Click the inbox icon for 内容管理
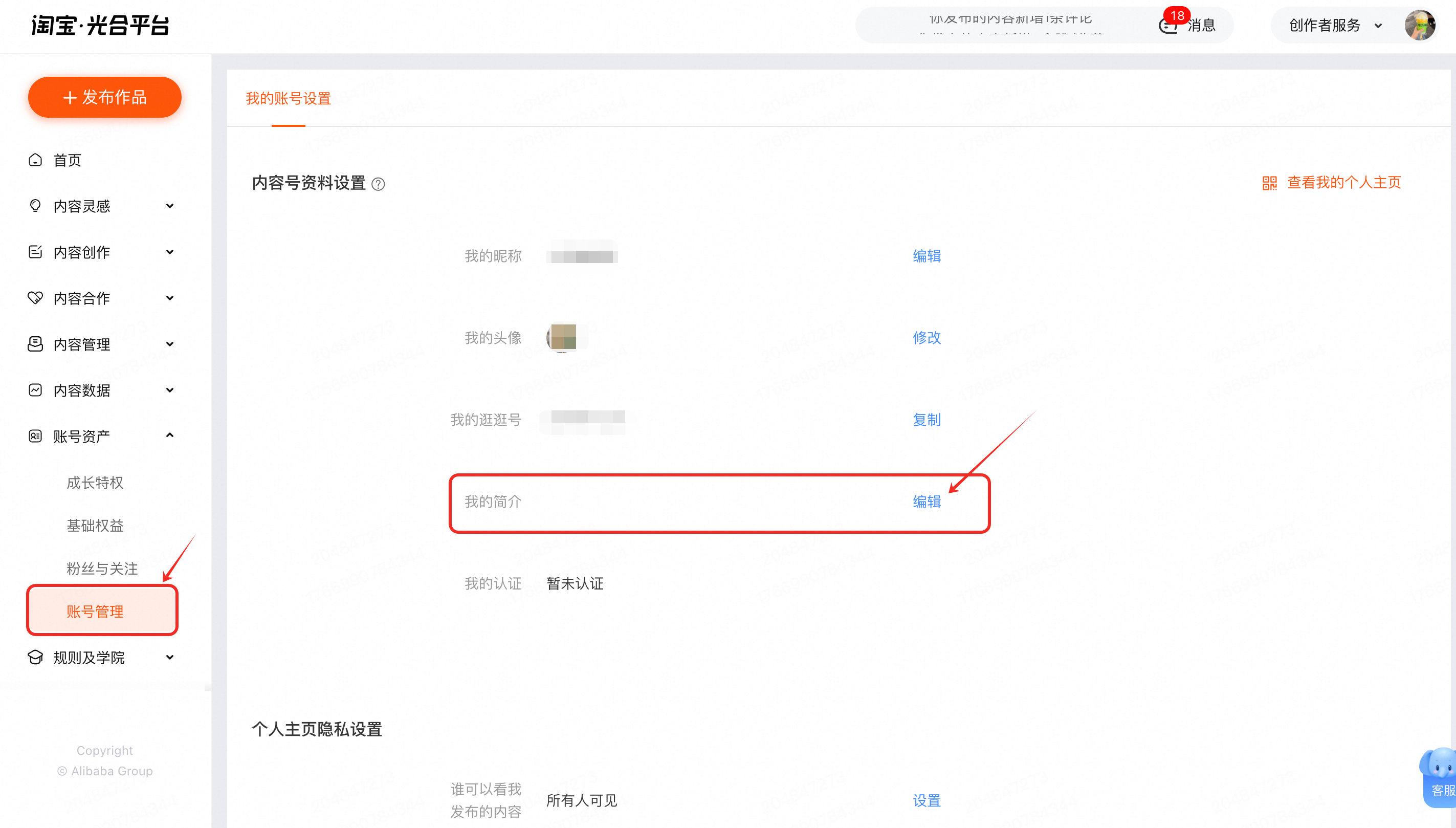The width and height of the screenshot is (1456, 828). pos(35,344)
